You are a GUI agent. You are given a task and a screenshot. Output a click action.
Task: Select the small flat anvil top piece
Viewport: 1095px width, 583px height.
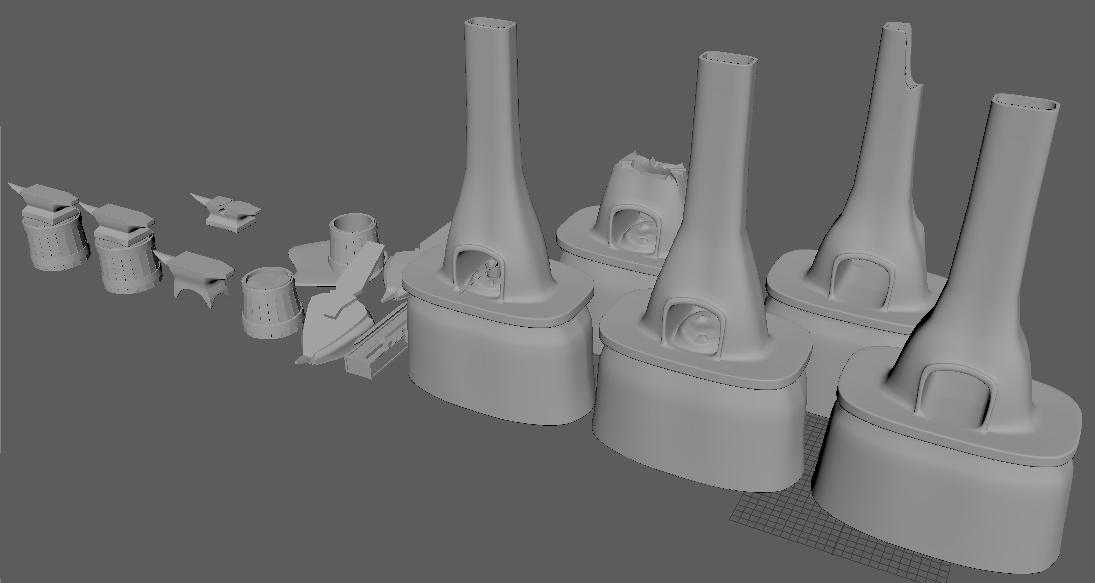pyautogui.click(x=227, y=212)
